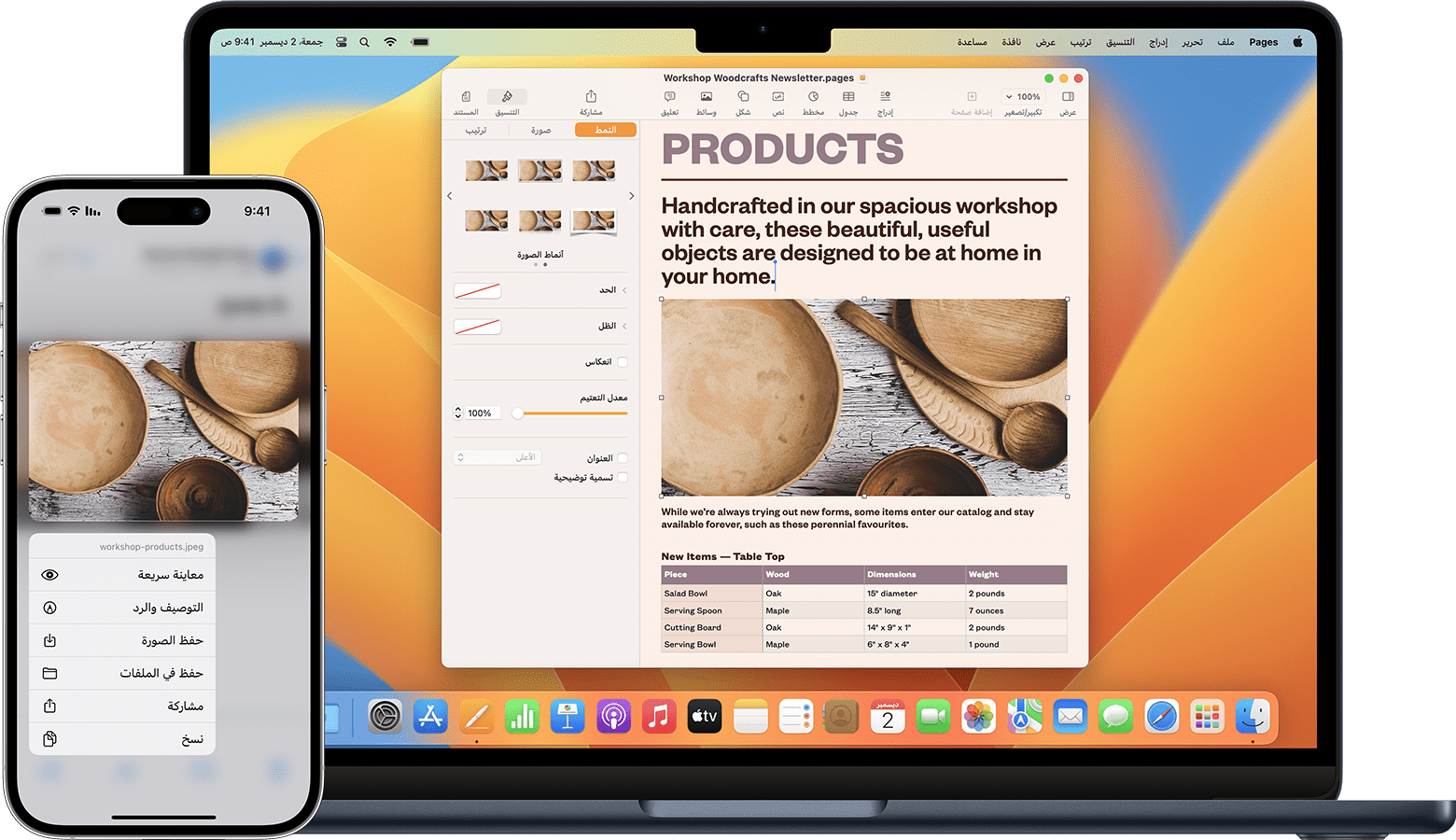1456x840 pixels.
Task: Tap معاينة سريعة quick look on iPhone
Action: pos(122,575)
